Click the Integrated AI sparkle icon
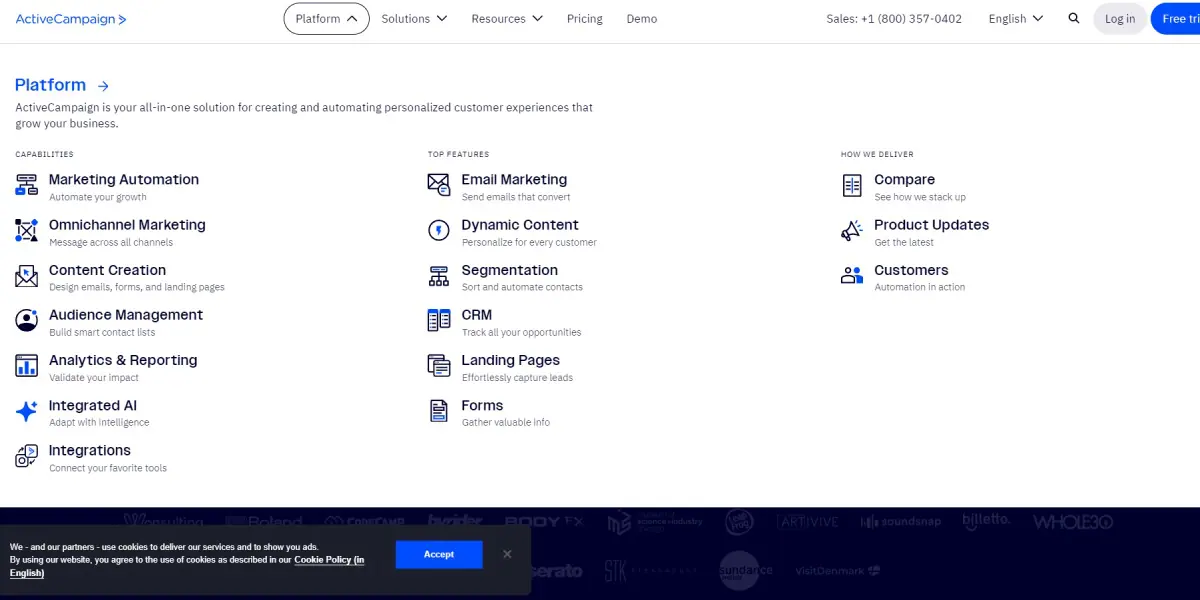This screenshot has height=600, width=1200. [x=27, y=411]
